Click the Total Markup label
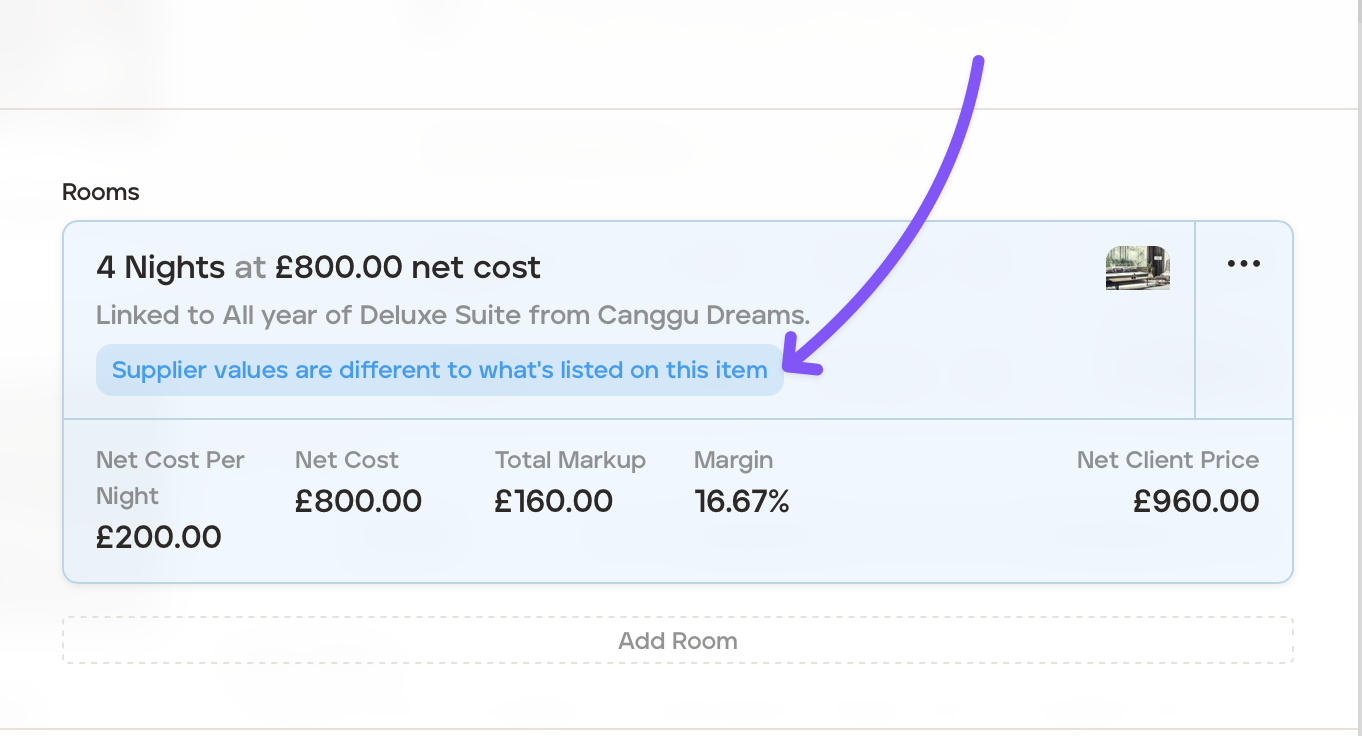This screenshot has width=1362, height=736. coord(569,460)
